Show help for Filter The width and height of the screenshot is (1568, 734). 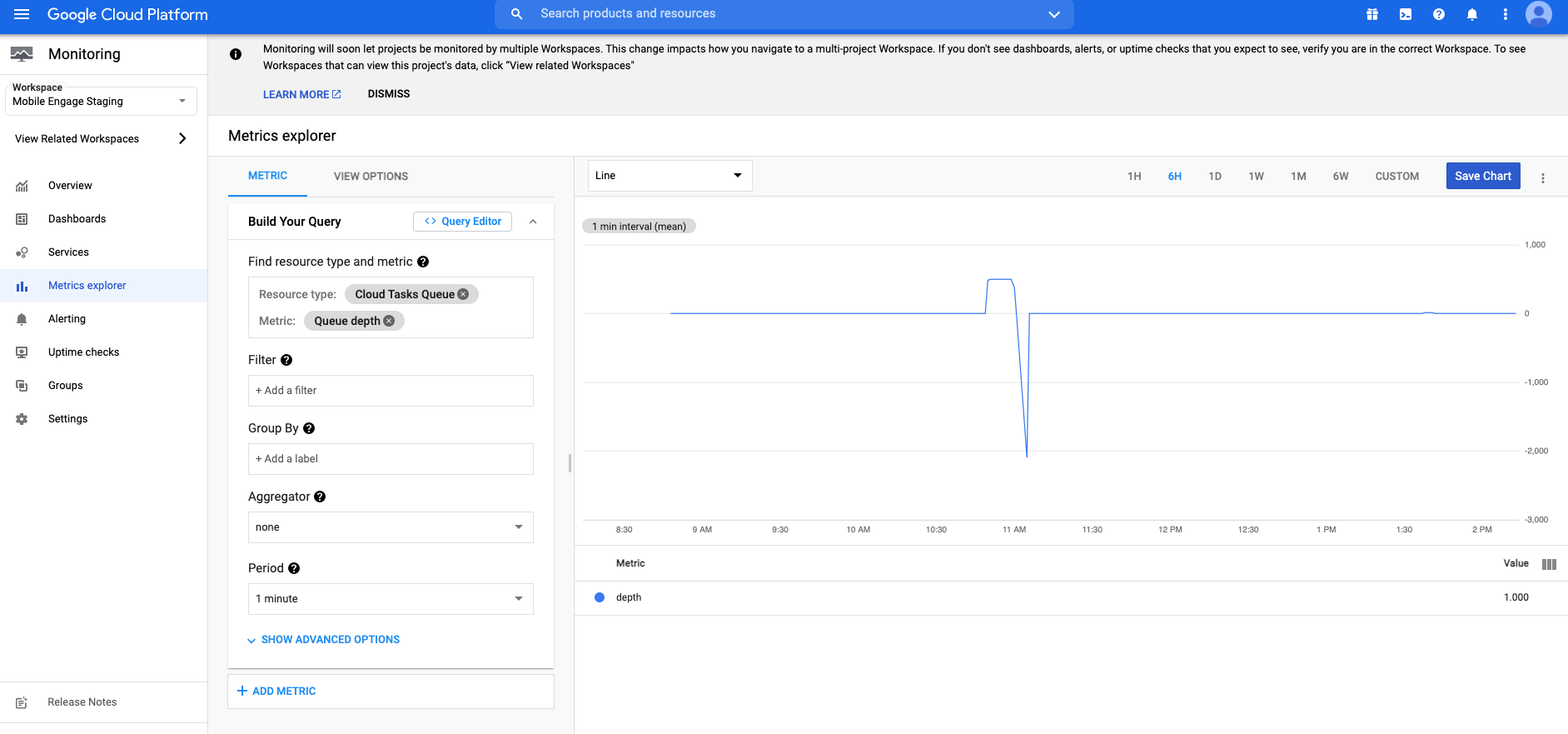[286, 360]
